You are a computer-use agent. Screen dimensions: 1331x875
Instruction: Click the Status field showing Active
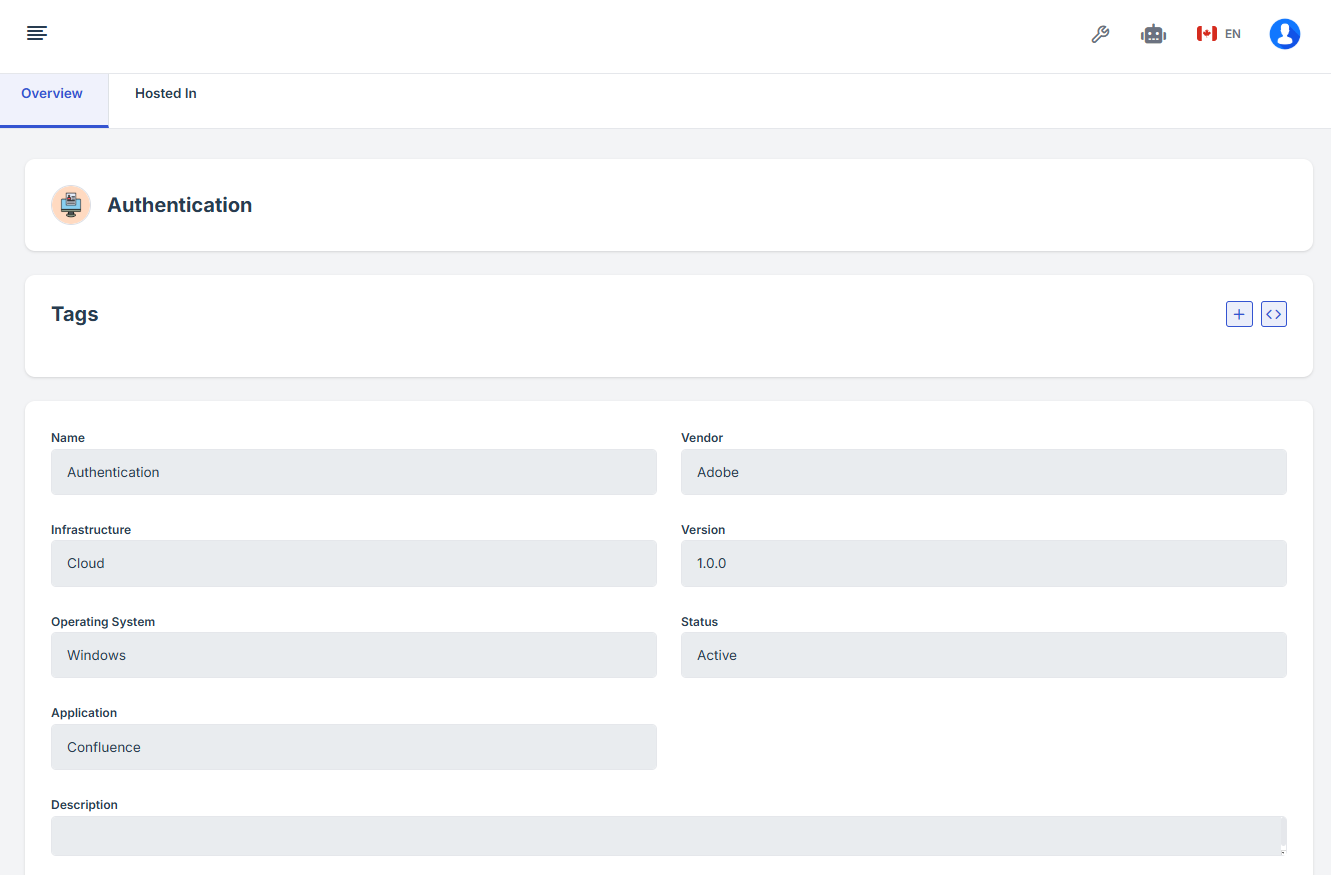[x=983, y=655]
